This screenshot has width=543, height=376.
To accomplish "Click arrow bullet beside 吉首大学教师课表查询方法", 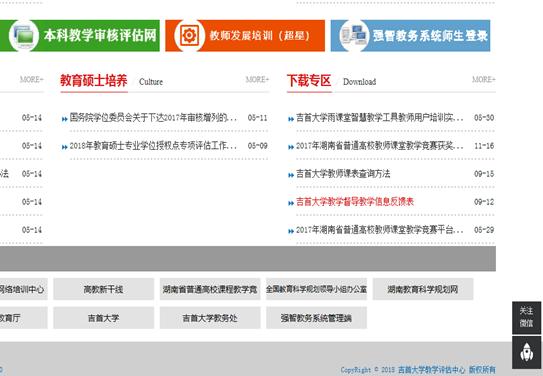I will pos(291,175).
